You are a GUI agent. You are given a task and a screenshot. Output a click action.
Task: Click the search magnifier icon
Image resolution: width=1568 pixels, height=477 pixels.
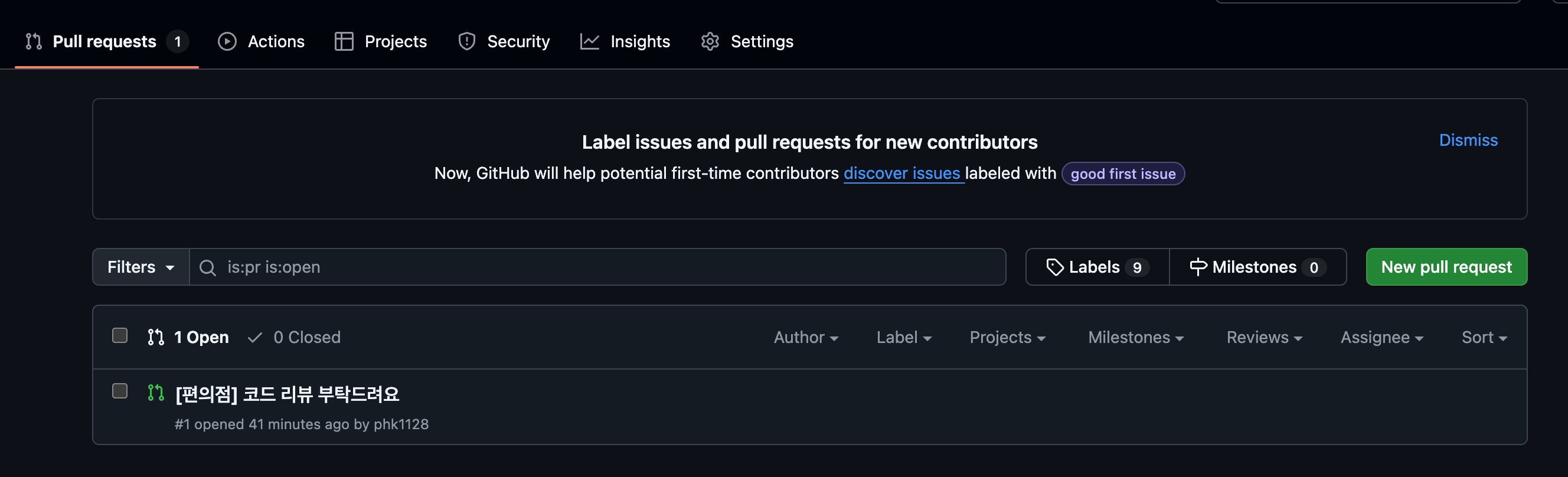[208, 267]
